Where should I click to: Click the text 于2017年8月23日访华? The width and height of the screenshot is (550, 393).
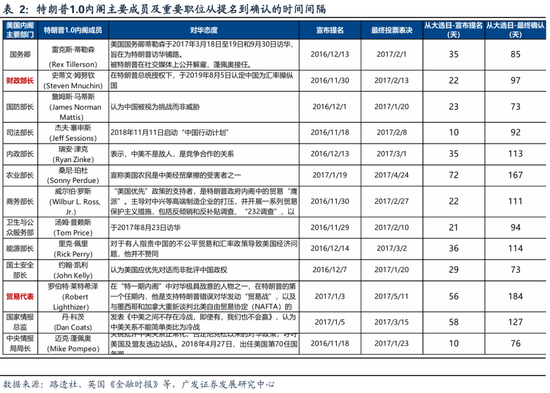coord(146,227)
